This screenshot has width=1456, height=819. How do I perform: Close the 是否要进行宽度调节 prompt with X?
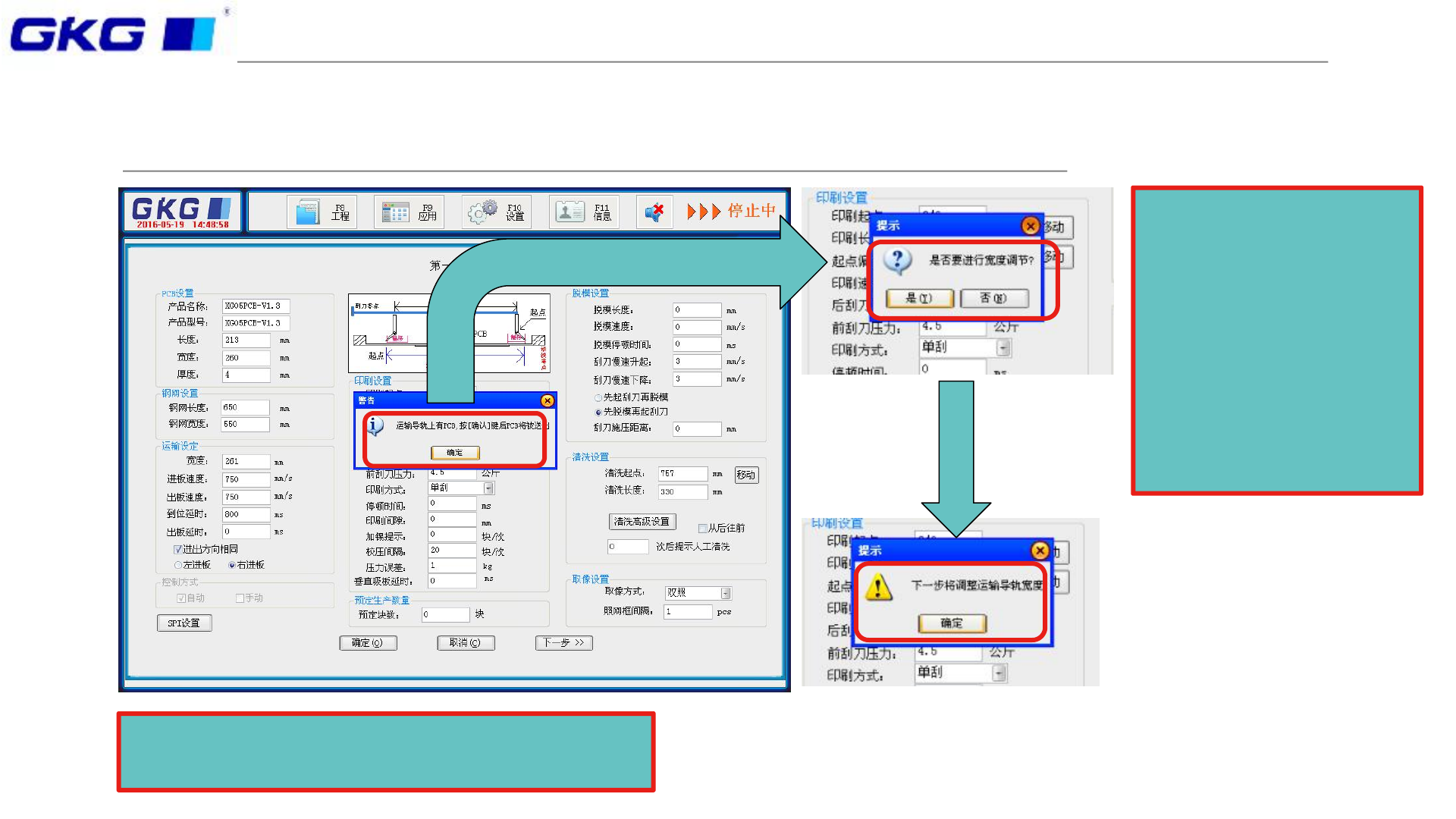click(1030, 225)
